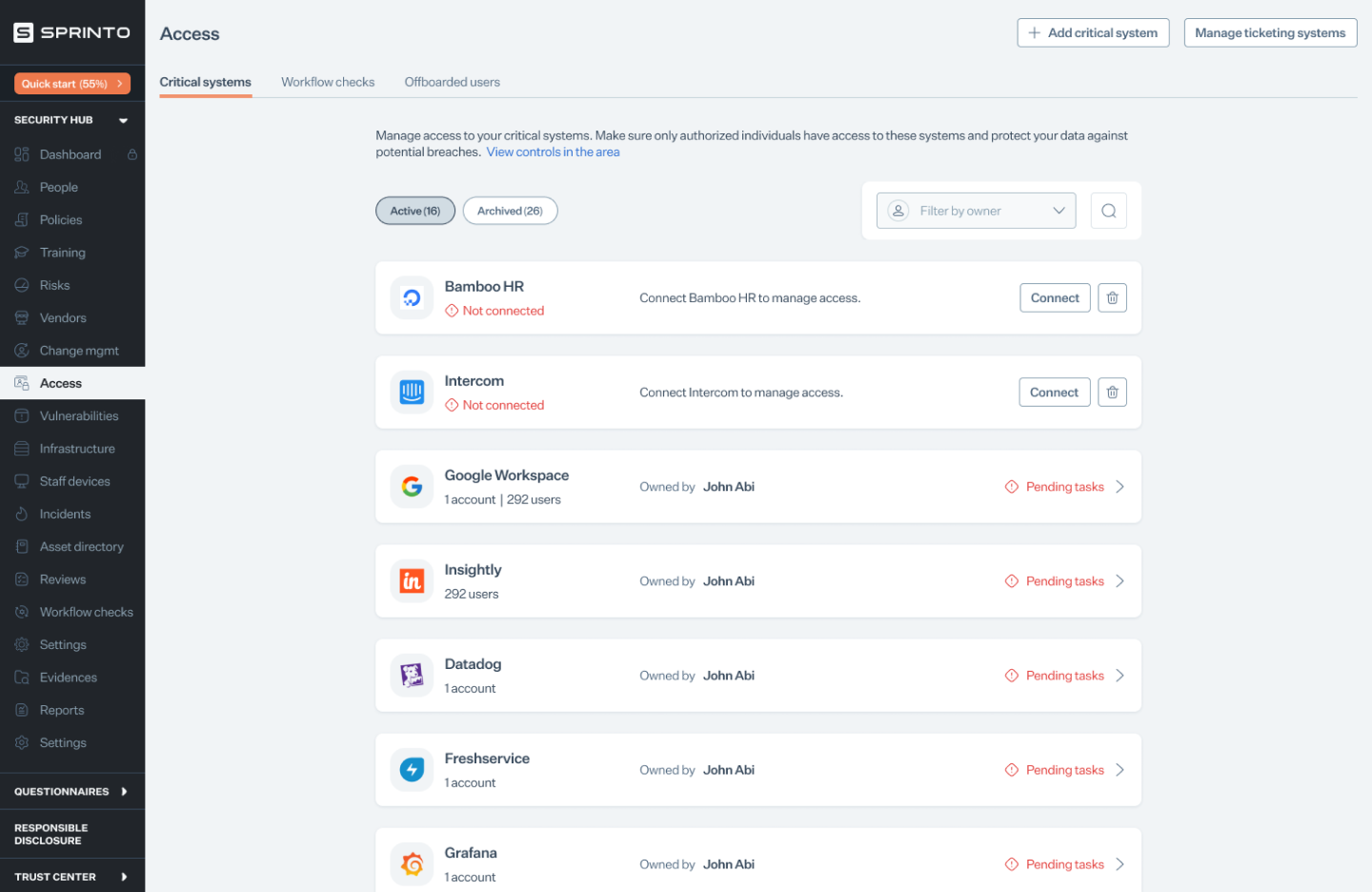Image resolution: width=1372 pixels, height=892 pixels.
Task: Open Policies in the sidebar
Action: [x=61, y=220]
